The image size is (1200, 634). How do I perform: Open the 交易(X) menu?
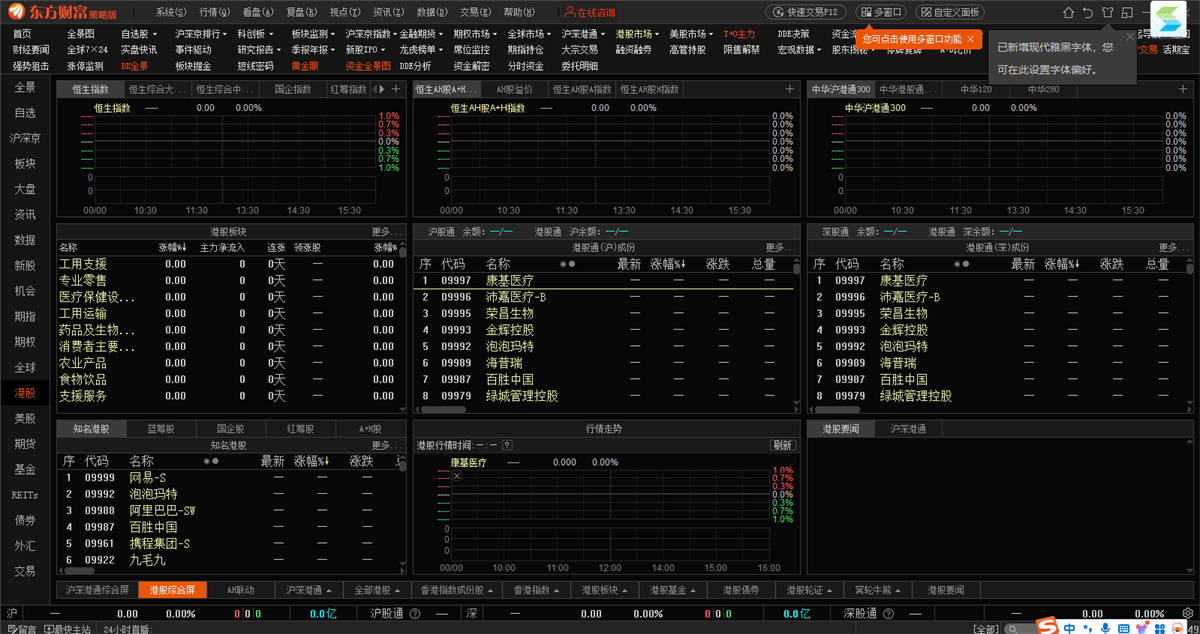tap(476, 13)
